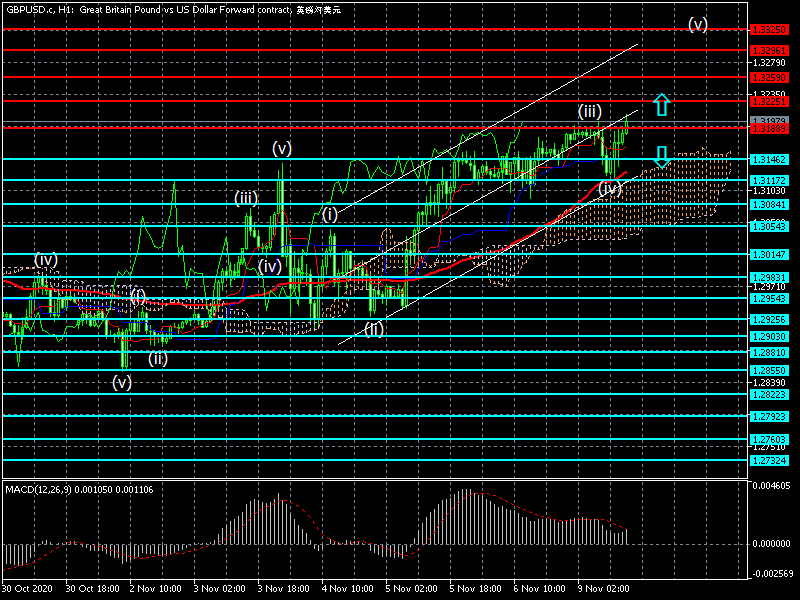Click the 0.004605 MACD scale value

(772, 485)
